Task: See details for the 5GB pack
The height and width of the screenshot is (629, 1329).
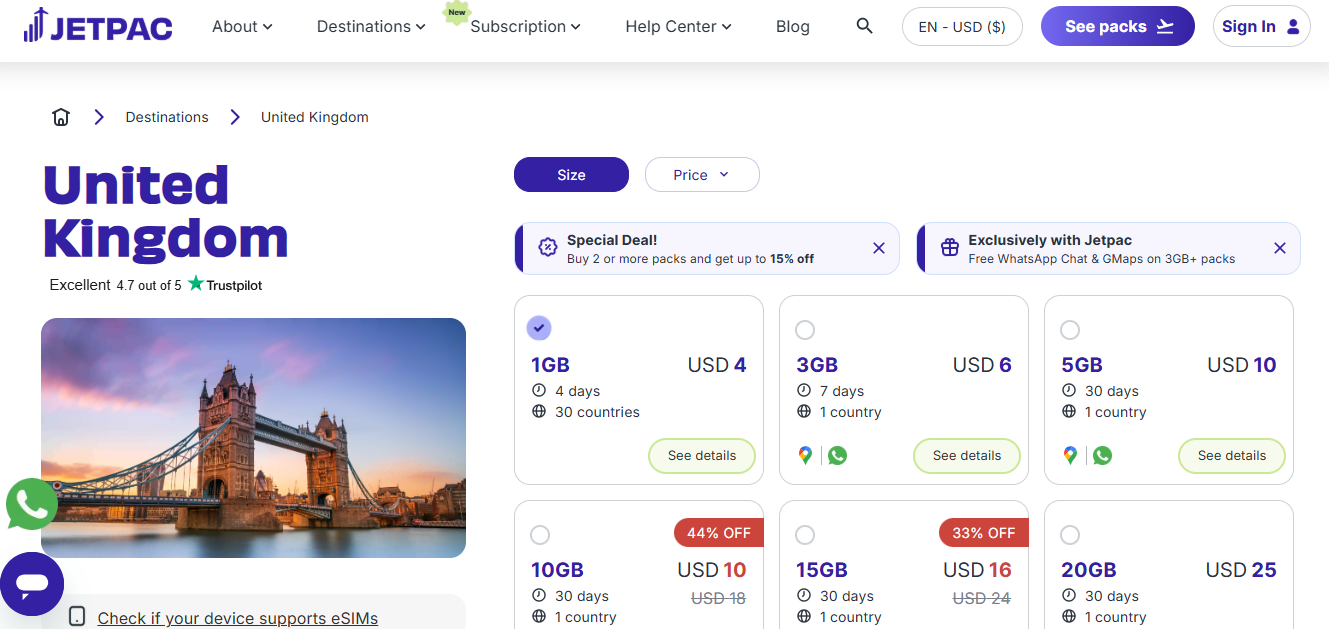Action: tap(1232, 456)
